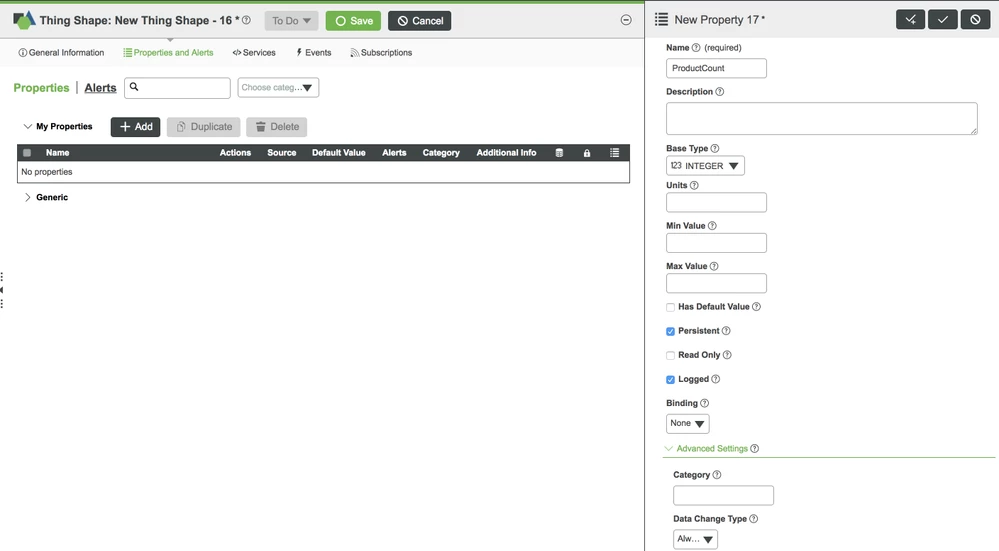Switch to the Events tab
The image size is (999, 551).
click(313, 53)
